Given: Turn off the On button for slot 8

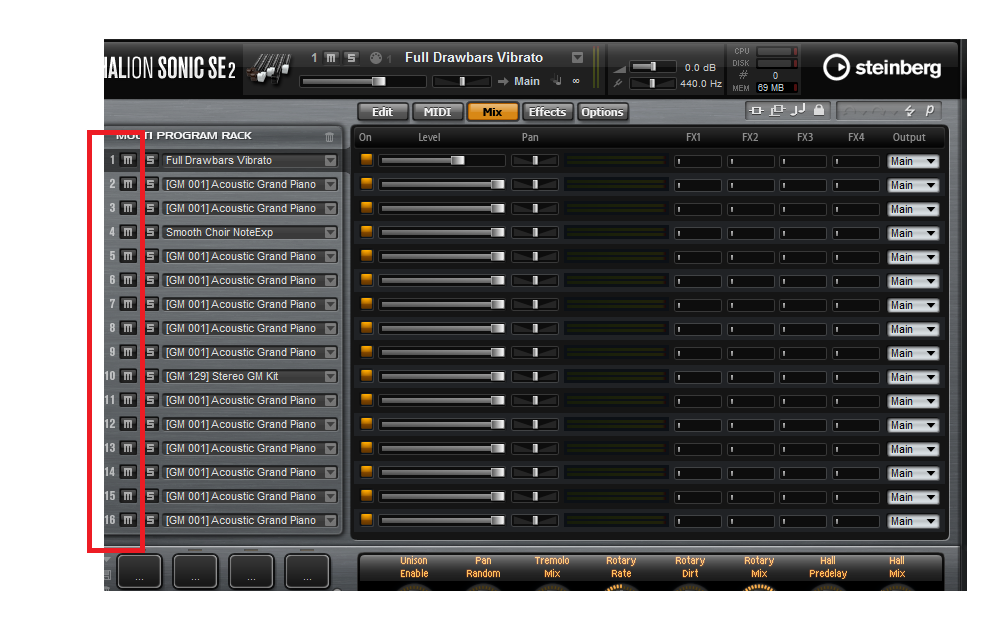Looking at the screenshot, I should point(366,328).
